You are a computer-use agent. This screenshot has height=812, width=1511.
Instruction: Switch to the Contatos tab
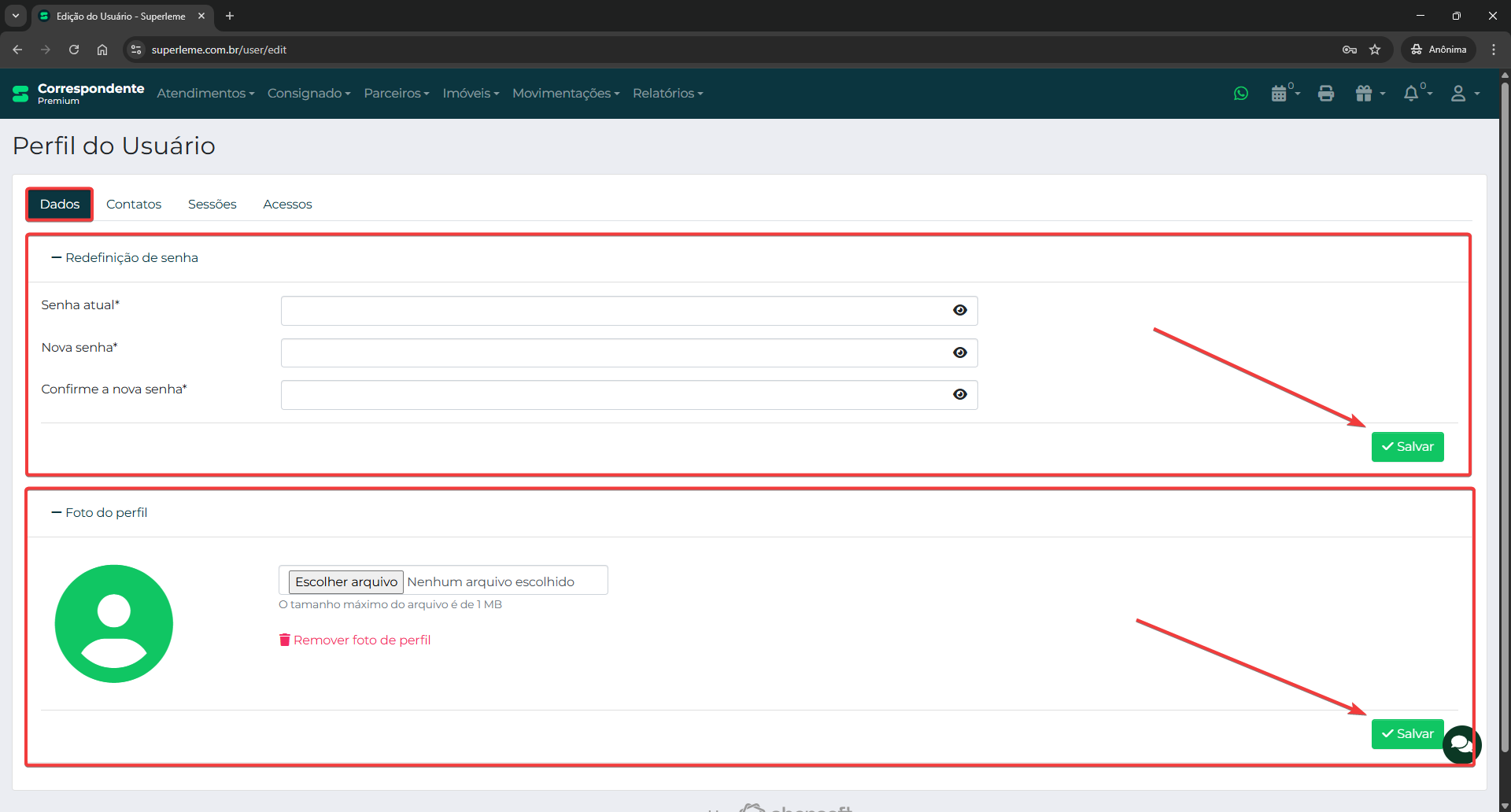coord(134,205)
